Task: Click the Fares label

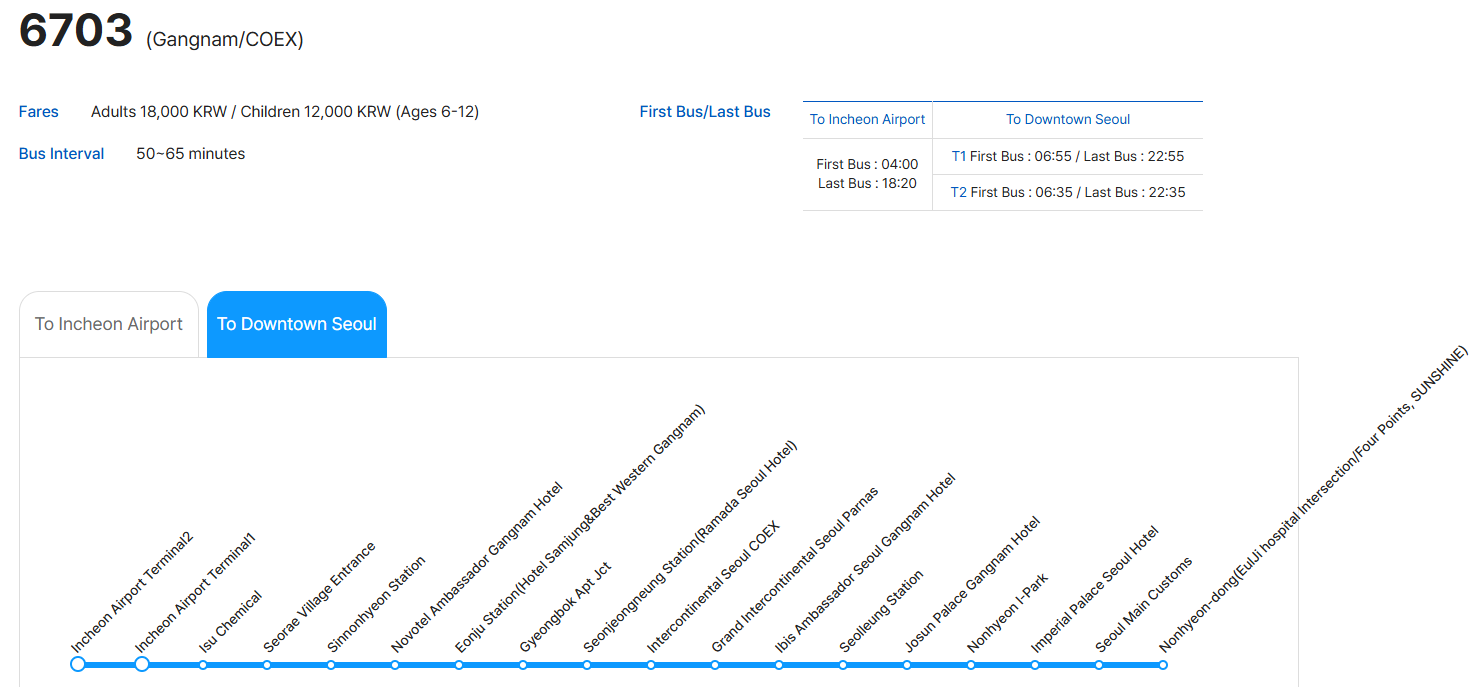Action: [x=39, y=112]
